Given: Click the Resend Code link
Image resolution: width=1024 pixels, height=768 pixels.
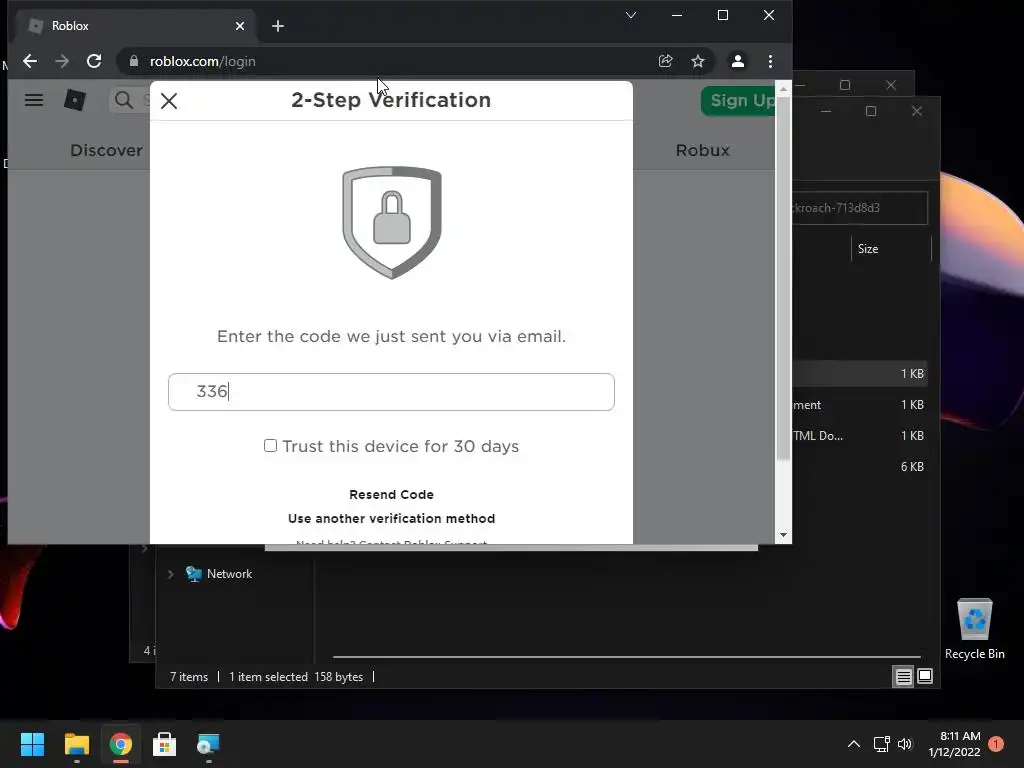Looking at the screenshot, I should click(391, 494).
